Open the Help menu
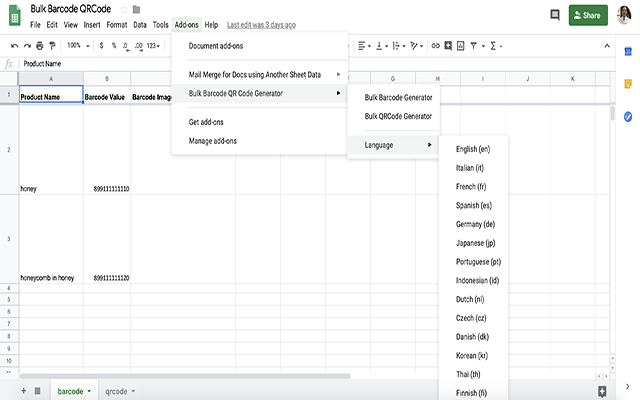640x400 pixels. coord(211,25)
